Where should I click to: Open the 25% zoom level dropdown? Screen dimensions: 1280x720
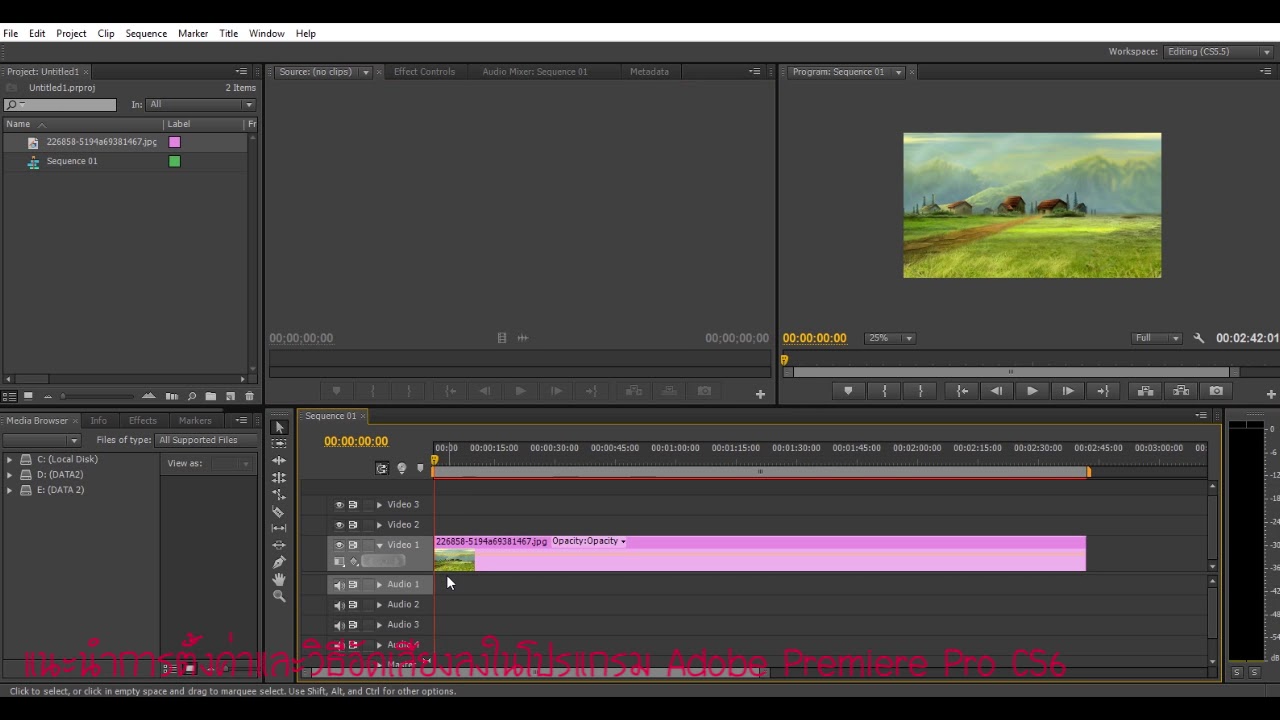889,338
